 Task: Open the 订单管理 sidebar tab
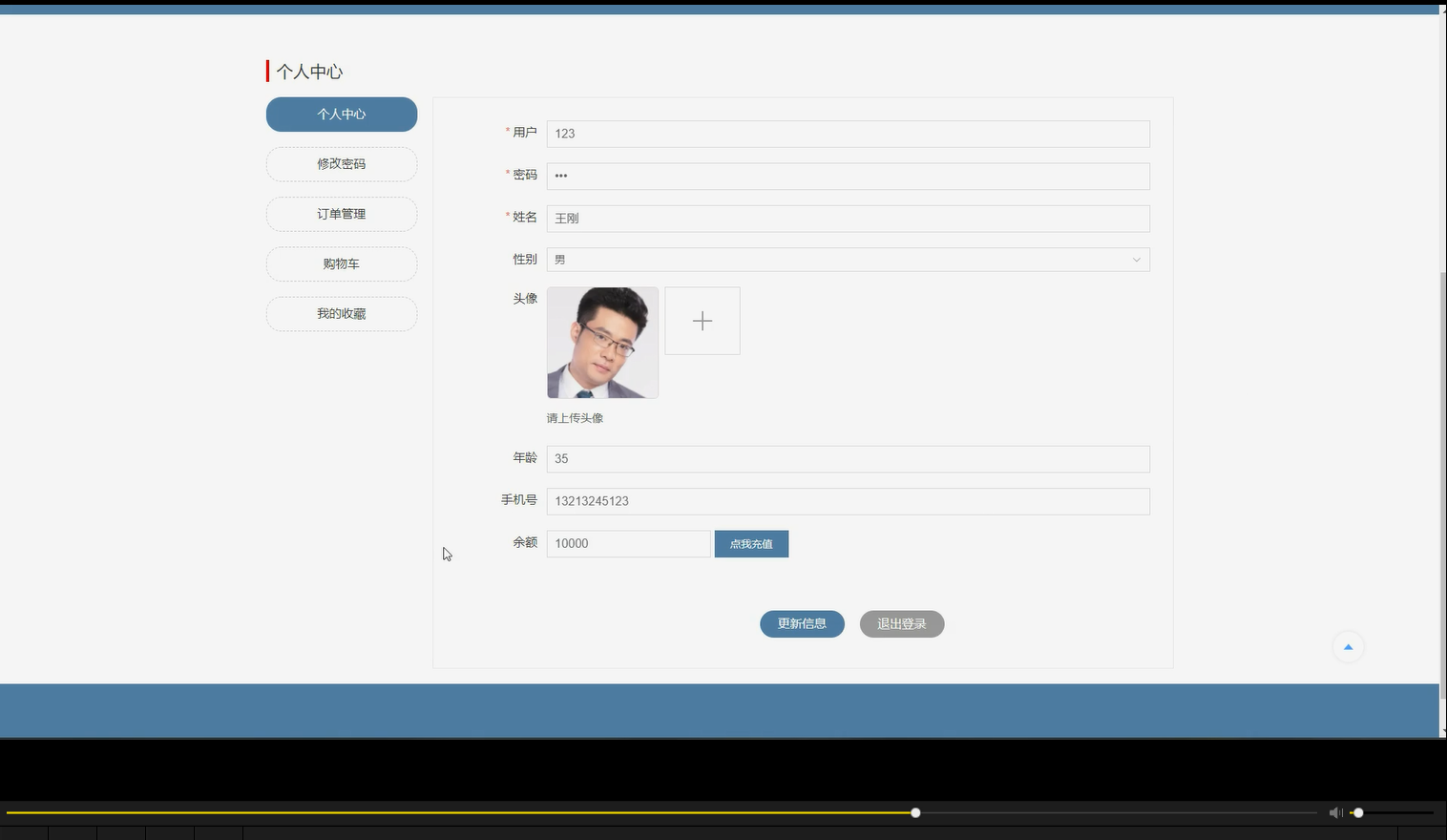[x=342, y=214]
